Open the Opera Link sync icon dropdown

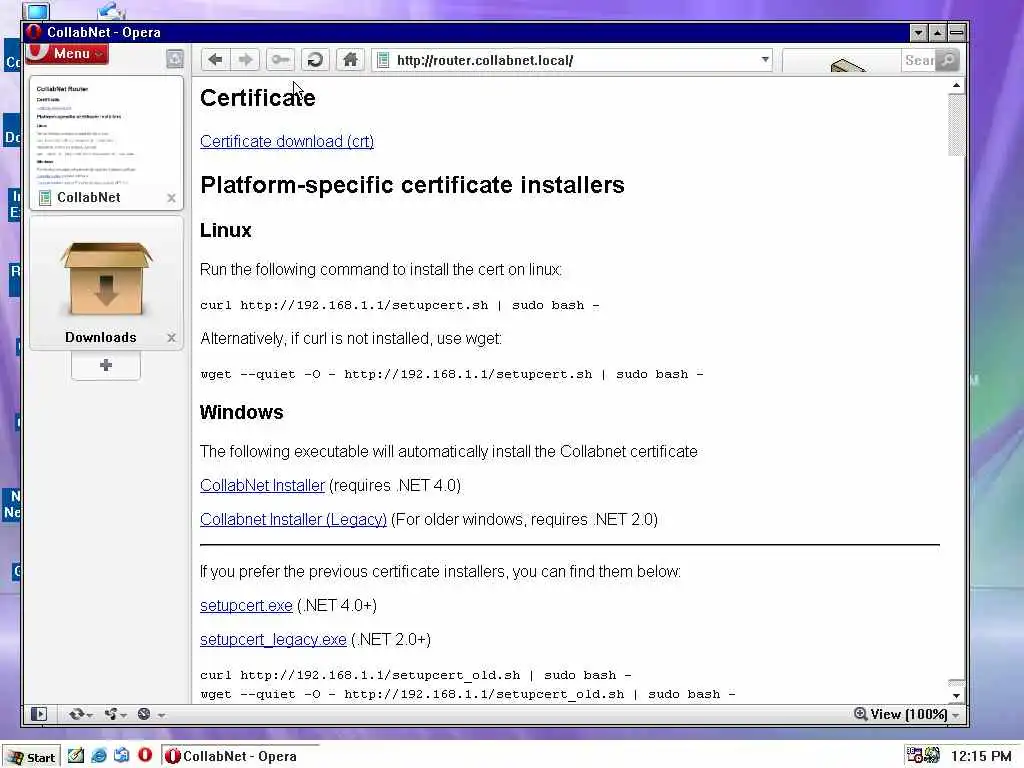(x=80, y=714)
